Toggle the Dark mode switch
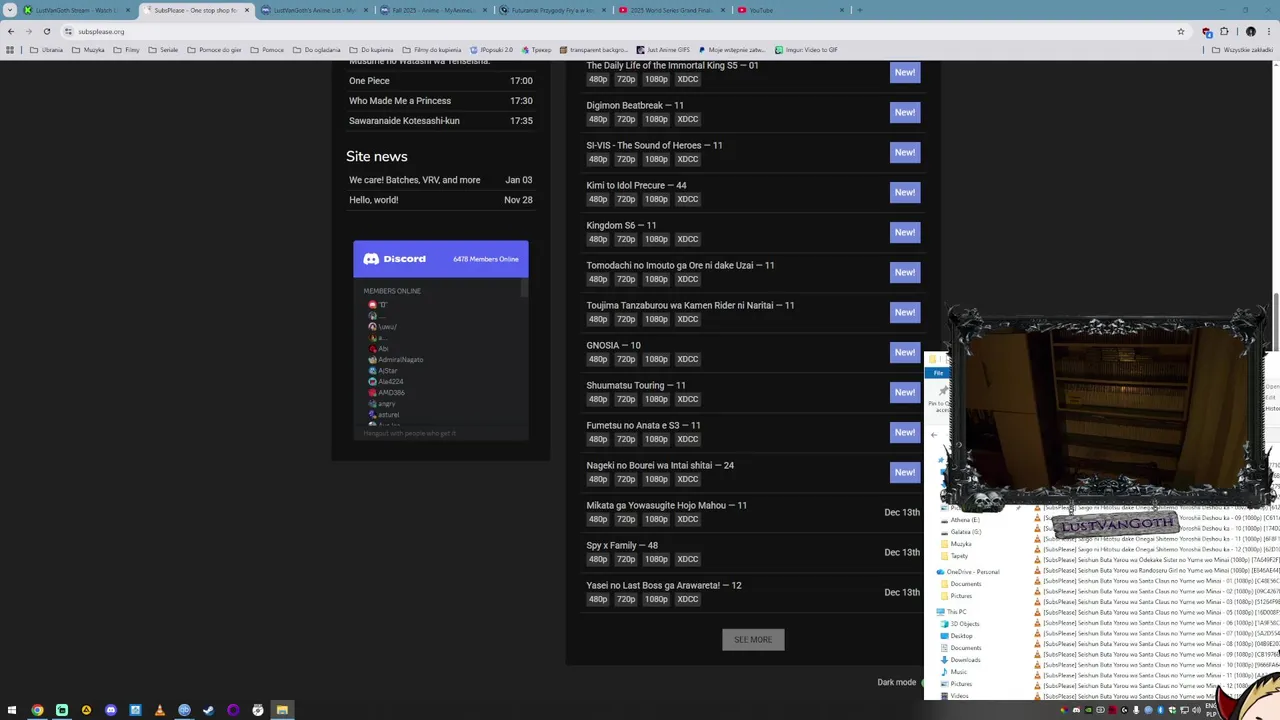Image resolution: width=1280 pixels, height=720 pixels. (x=922, y=682)
